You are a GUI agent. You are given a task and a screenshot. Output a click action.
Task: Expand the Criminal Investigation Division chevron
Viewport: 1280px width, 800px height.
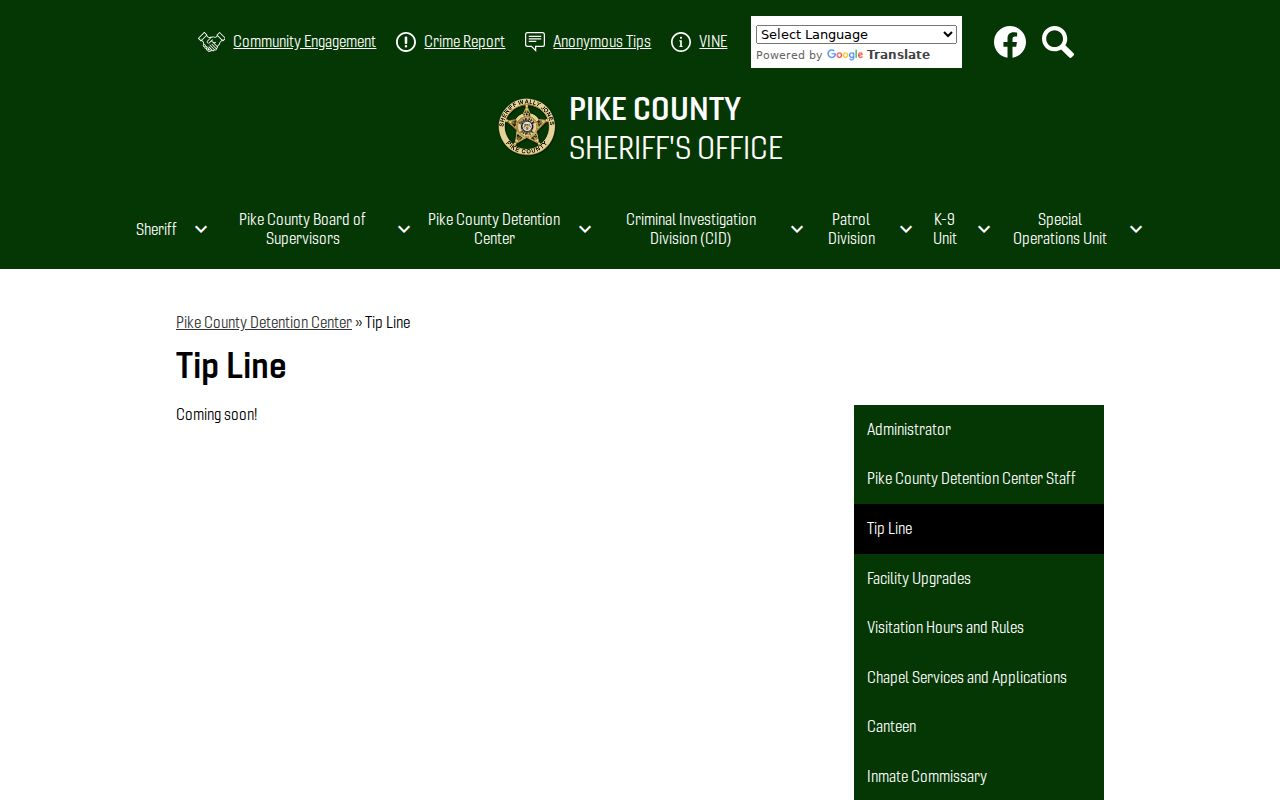(797, 229)
